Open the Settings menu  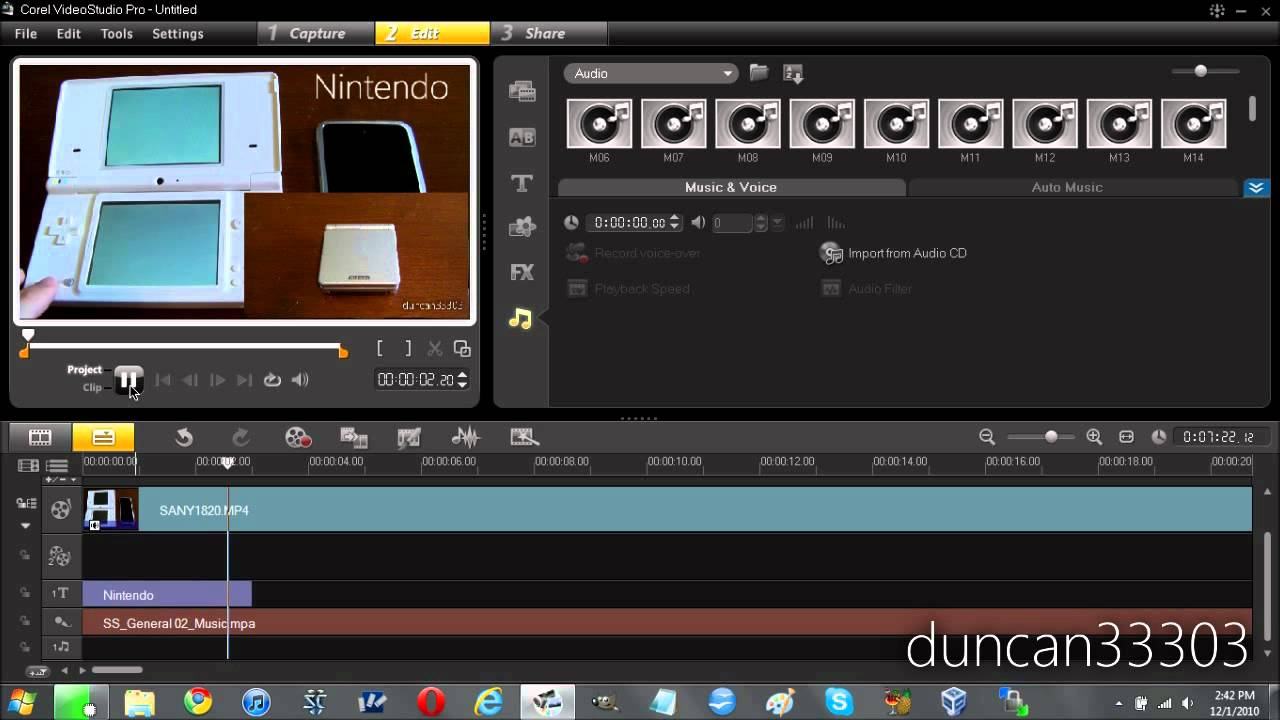(177, 34)
